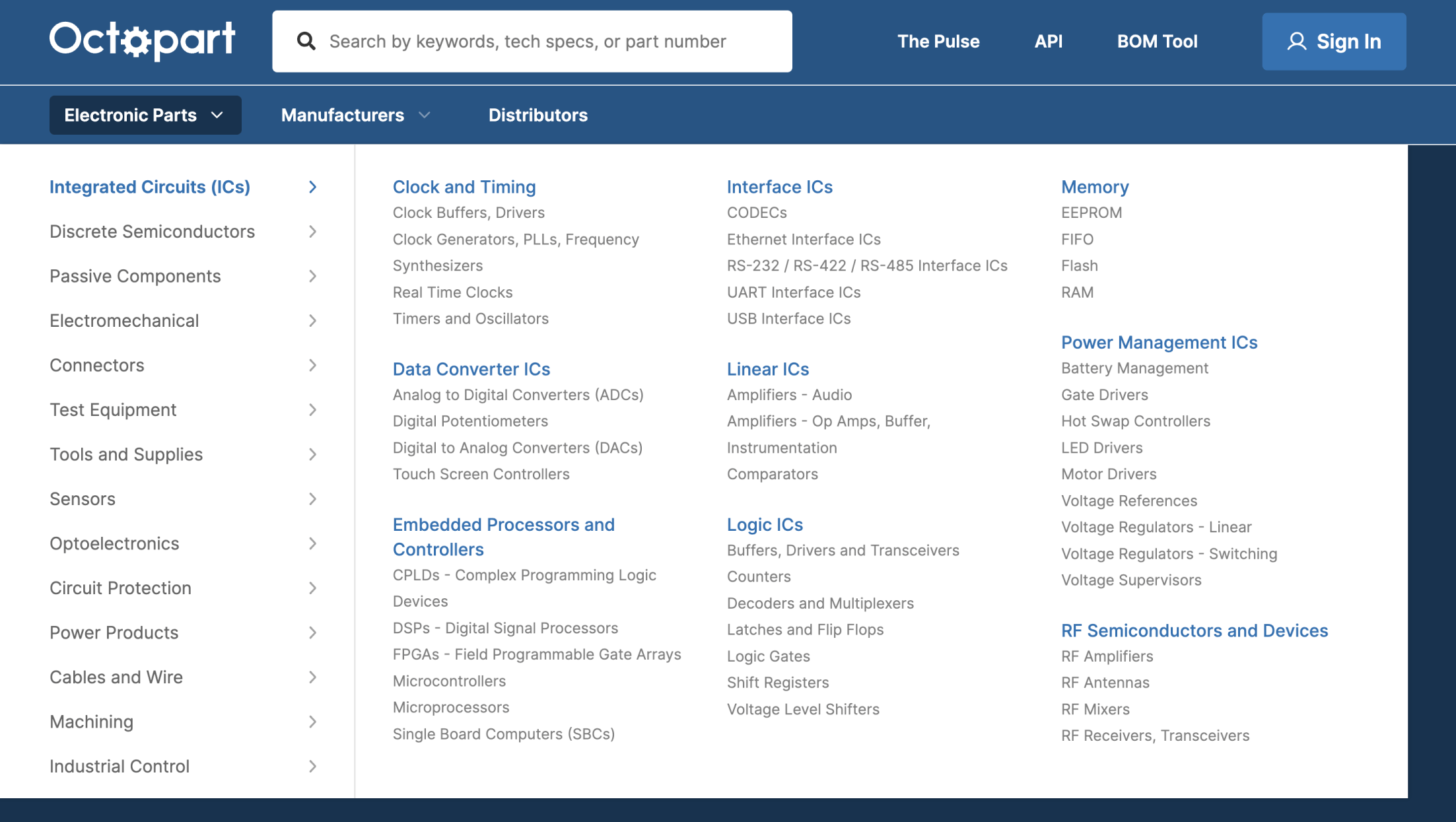Screen dimensions: 1456x822
Task: Expand chevron next to Machining
Action: point(313,722)
